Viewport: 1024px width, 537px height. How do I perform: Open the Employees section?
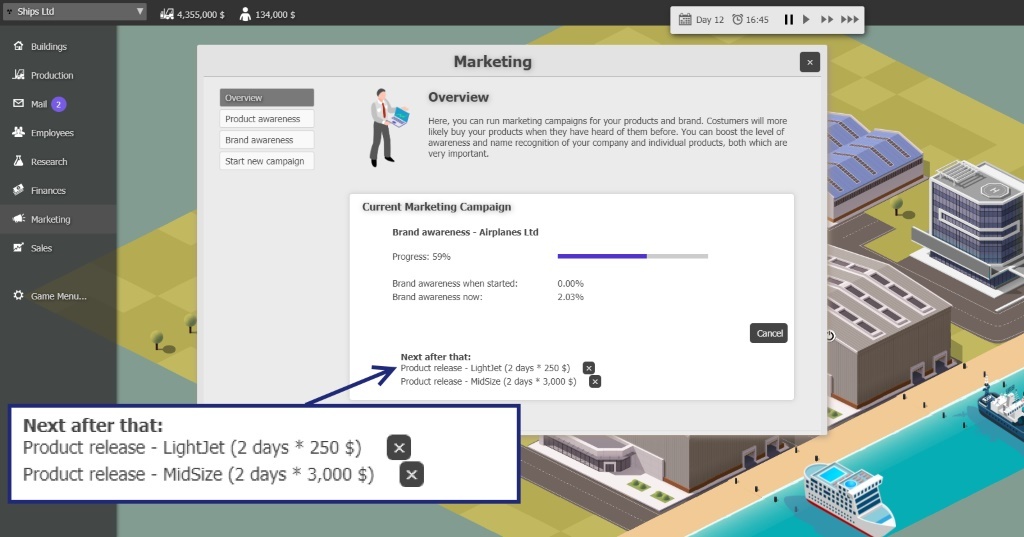51,133
